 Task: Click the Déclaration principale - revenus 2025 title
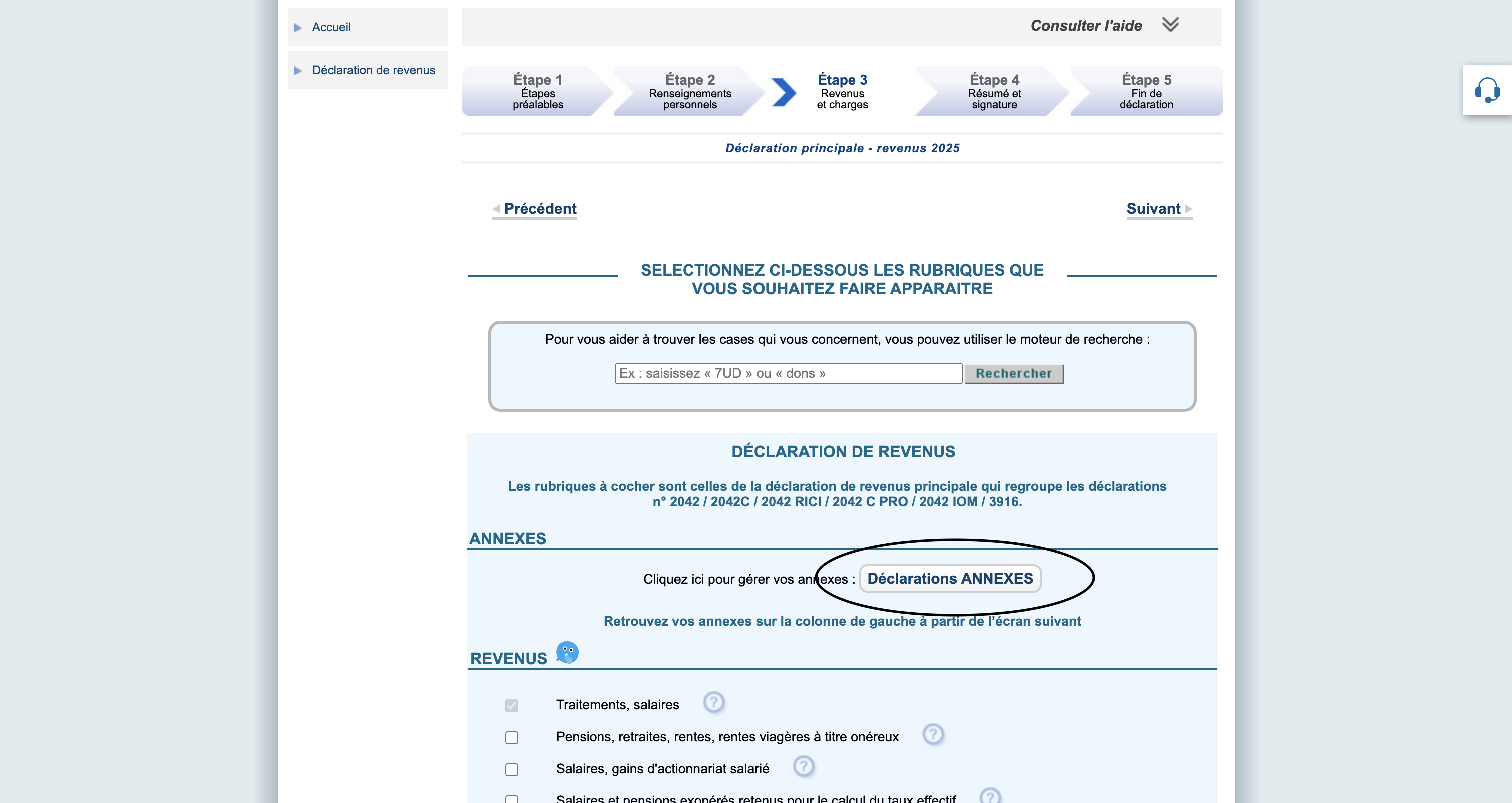842,148
